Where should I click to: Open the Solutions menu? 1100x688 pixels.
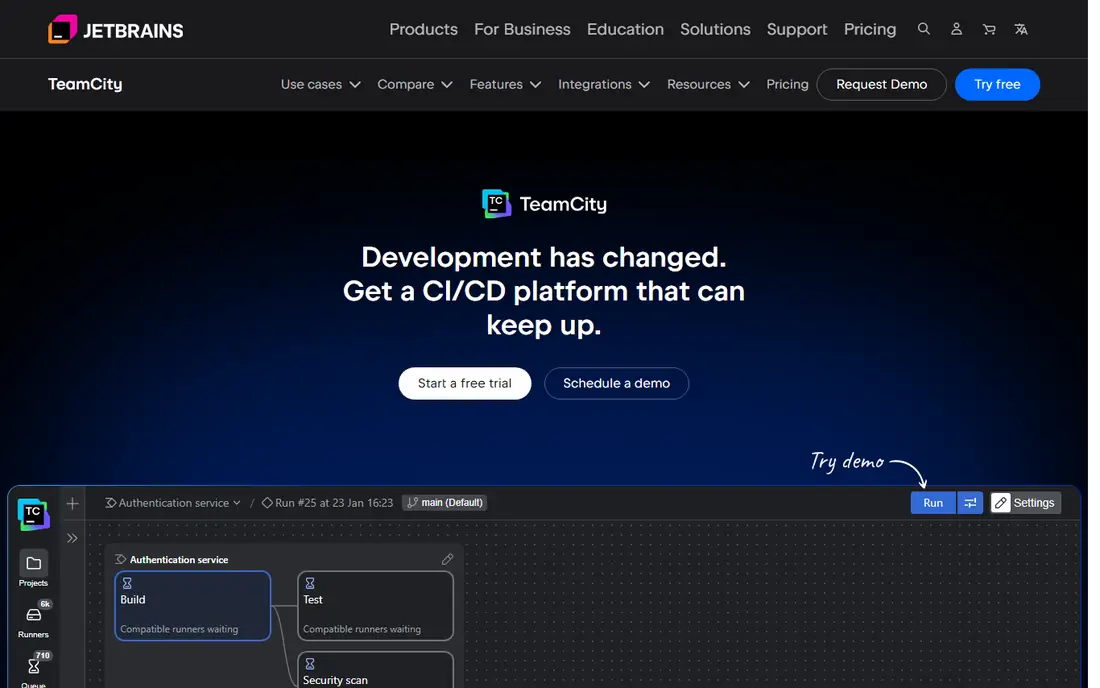[x=715, y=29]
